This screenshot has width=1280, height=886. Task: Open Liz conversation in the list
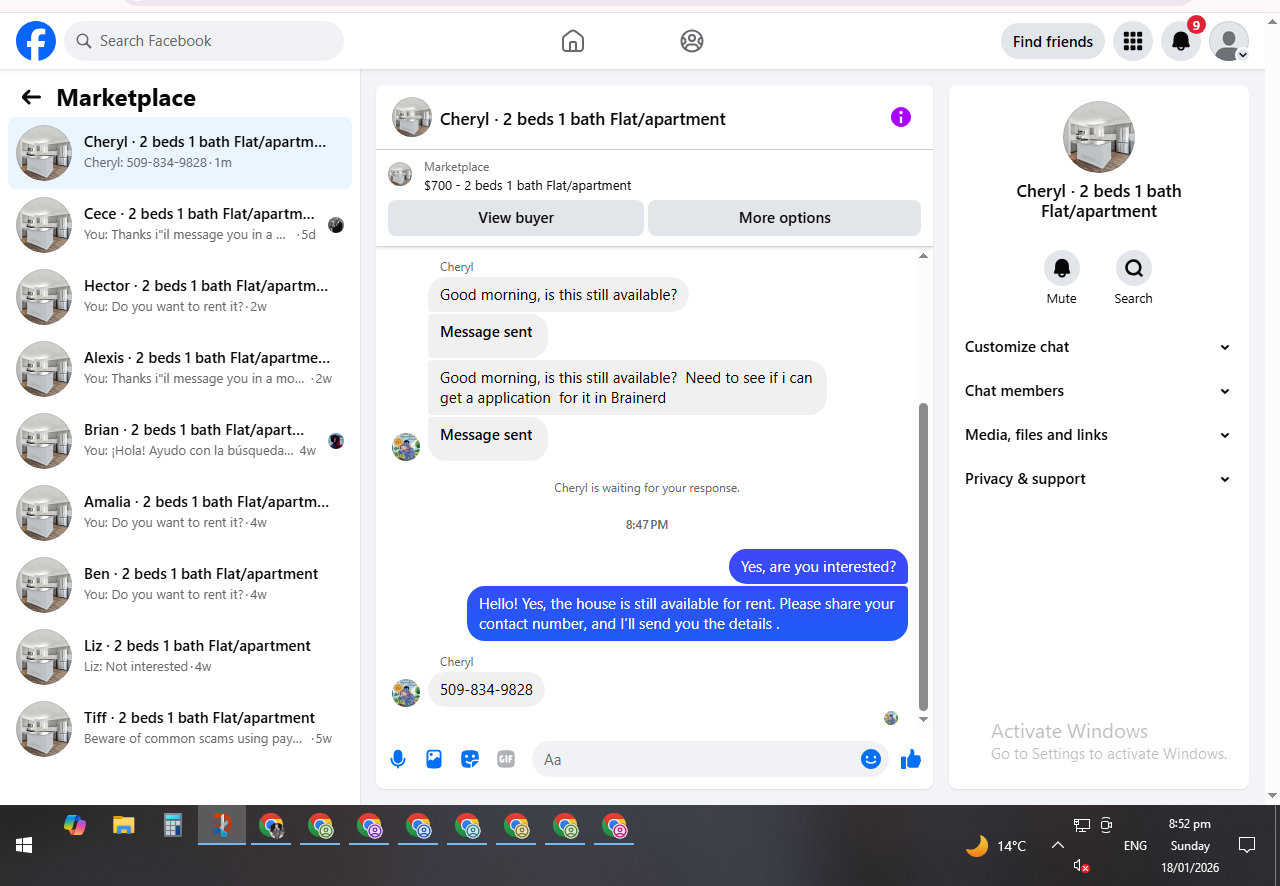(180, 657)
